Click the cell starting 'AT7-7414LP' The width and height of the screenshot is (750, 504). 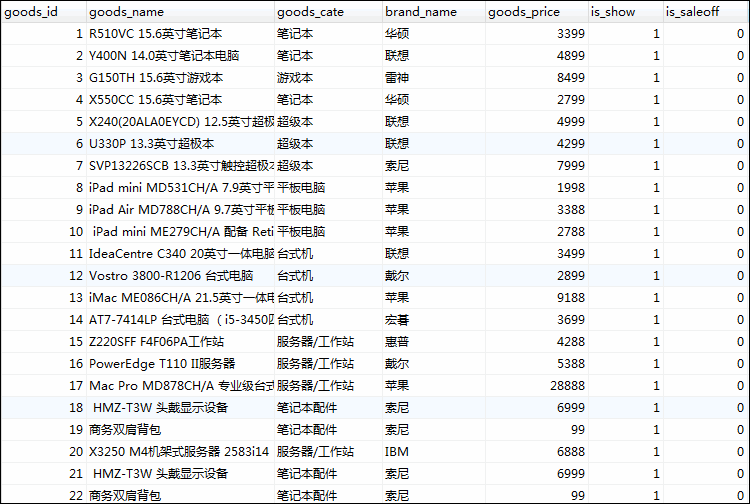click(180, 320)
